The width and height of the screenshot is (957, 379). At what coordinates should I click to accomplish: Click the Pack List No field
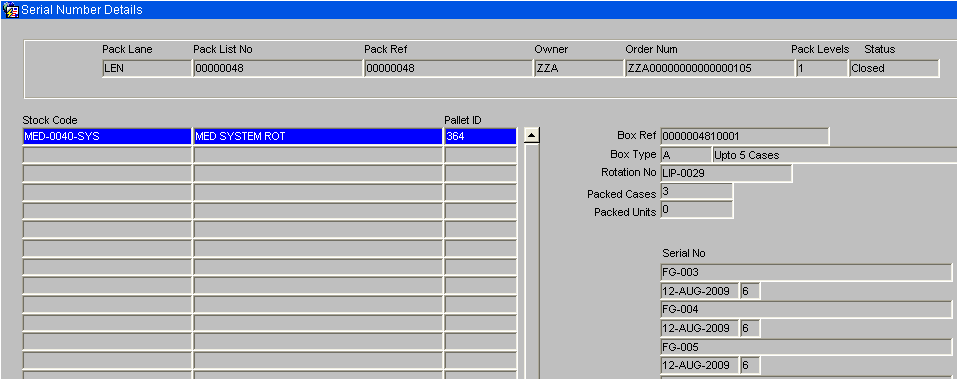[x=278, y=68]
